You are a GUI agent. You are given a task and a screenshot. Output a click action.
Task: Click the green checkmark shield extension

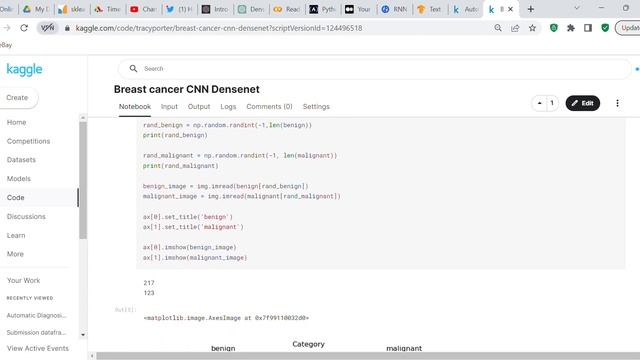[605, 28]
